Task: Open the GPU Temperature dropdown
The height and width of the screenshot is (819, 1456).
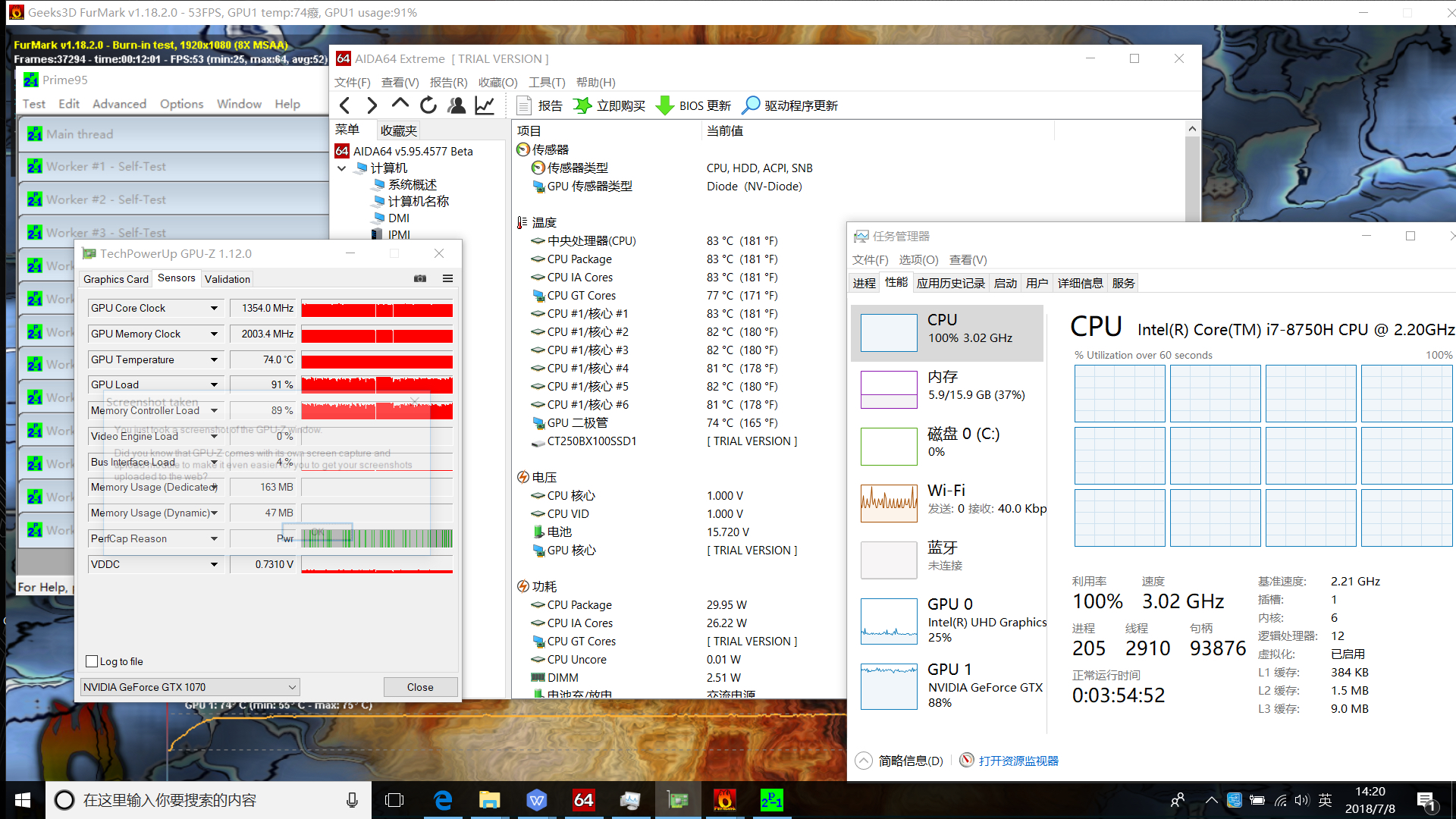Action: click(x=214, y=359)
